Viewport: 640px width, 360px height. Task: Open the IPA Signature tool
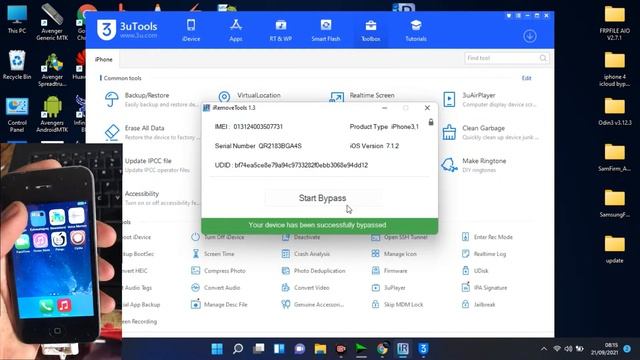pyautogui.click(x=484, y=288)
